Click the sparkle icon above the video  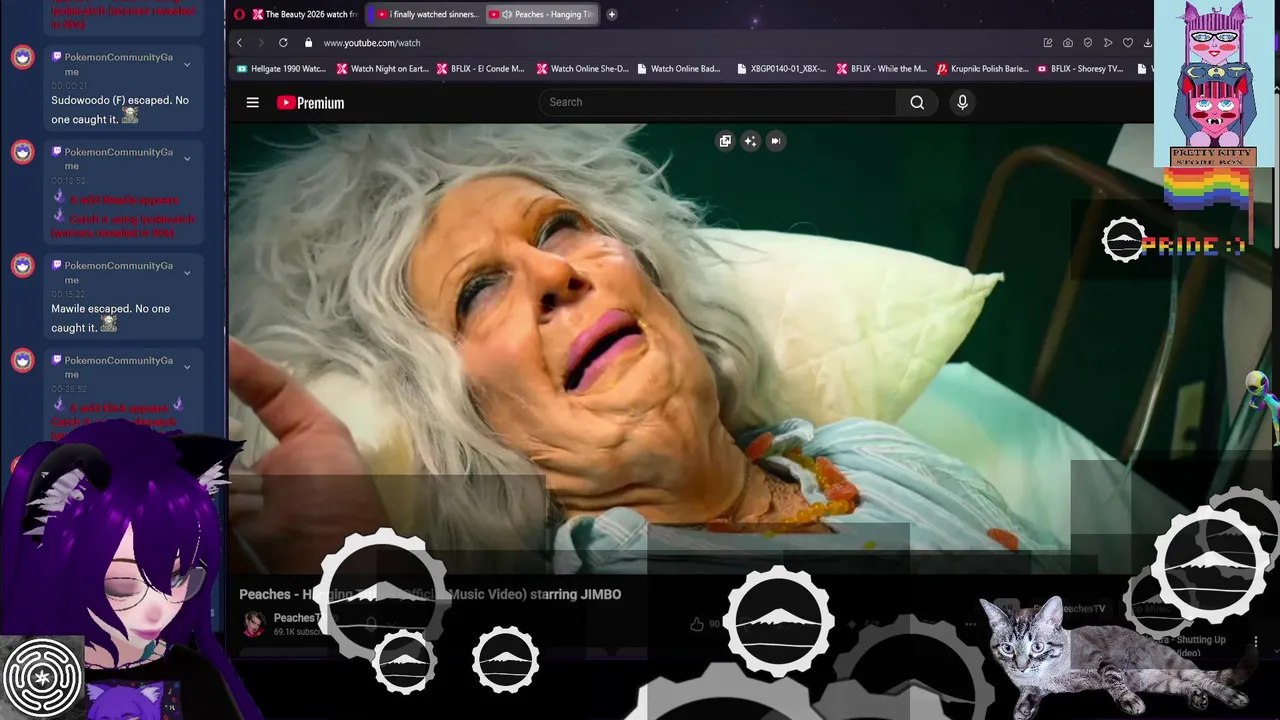tap(750, 141)
